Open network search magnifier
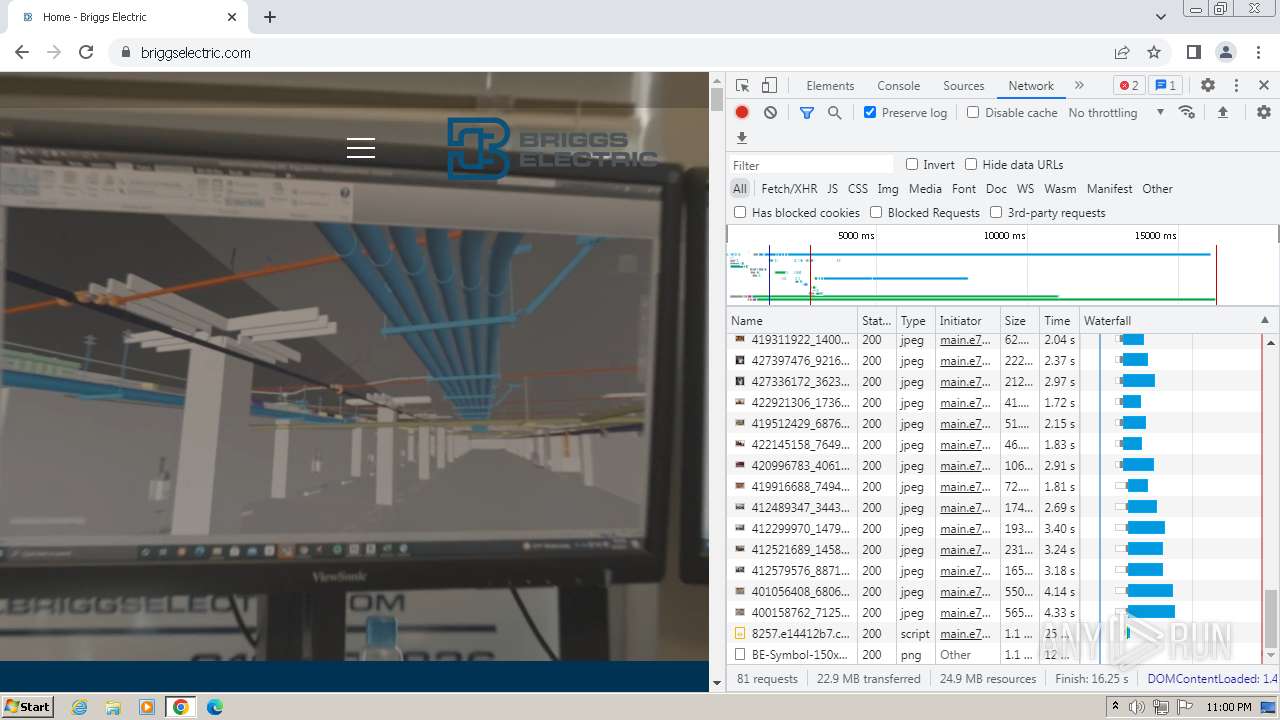The image size is (1280, 720). pos(835,113)
